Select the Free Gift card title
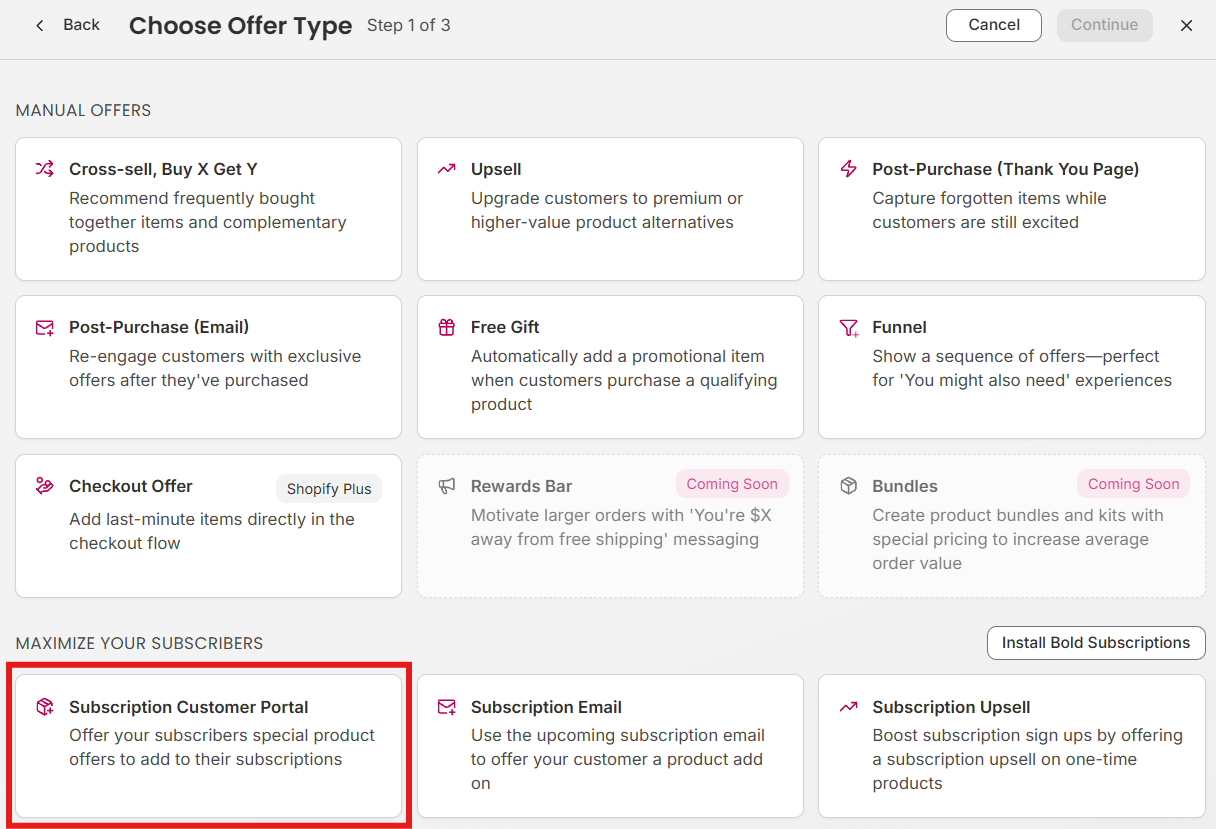 [x=505, y=327]
